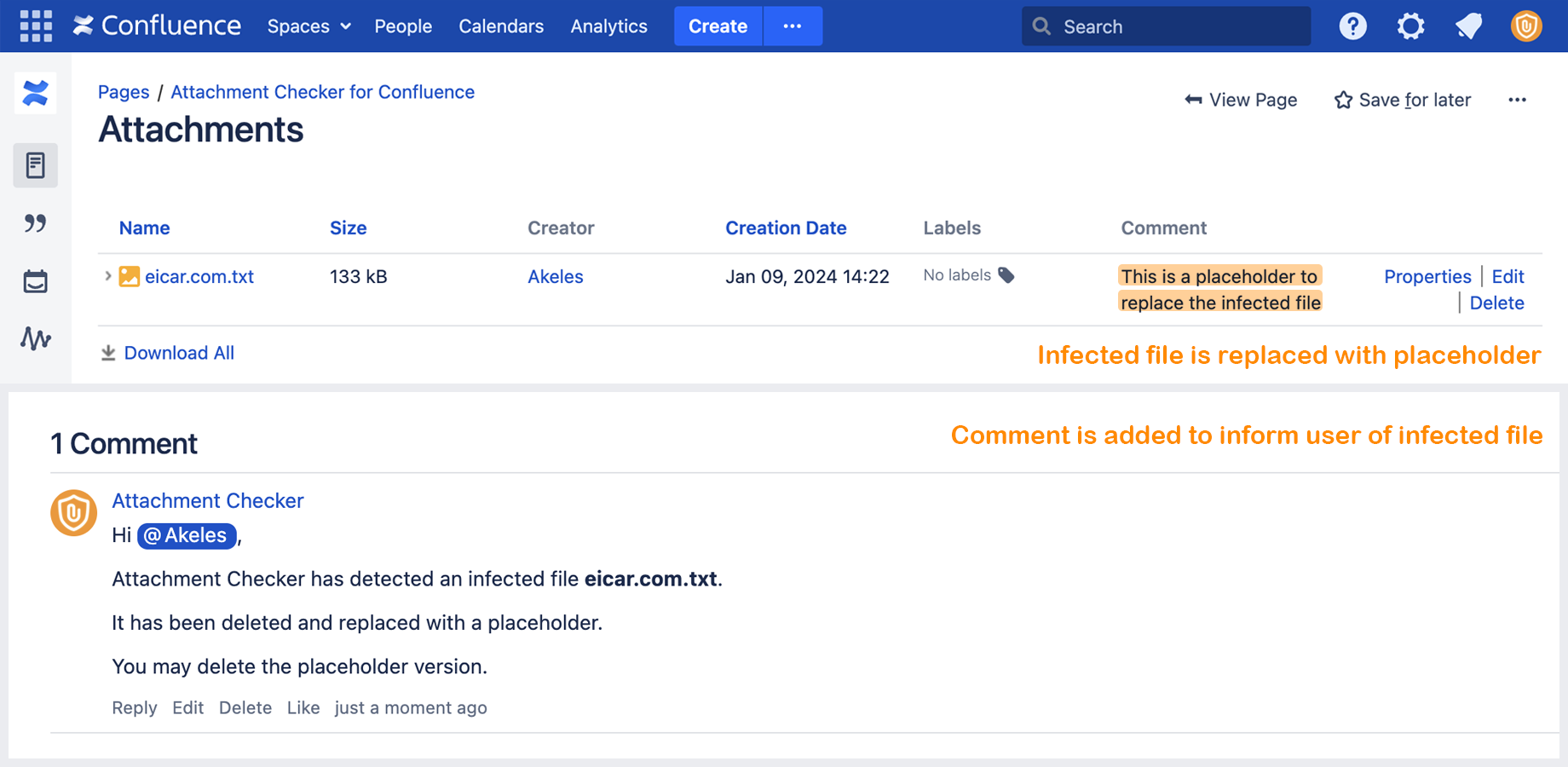This screenshot has height=767, width=1568.
Task: Open Attachment Checker for Confluence breadcrumb
Action: click(x=323, y=92)
